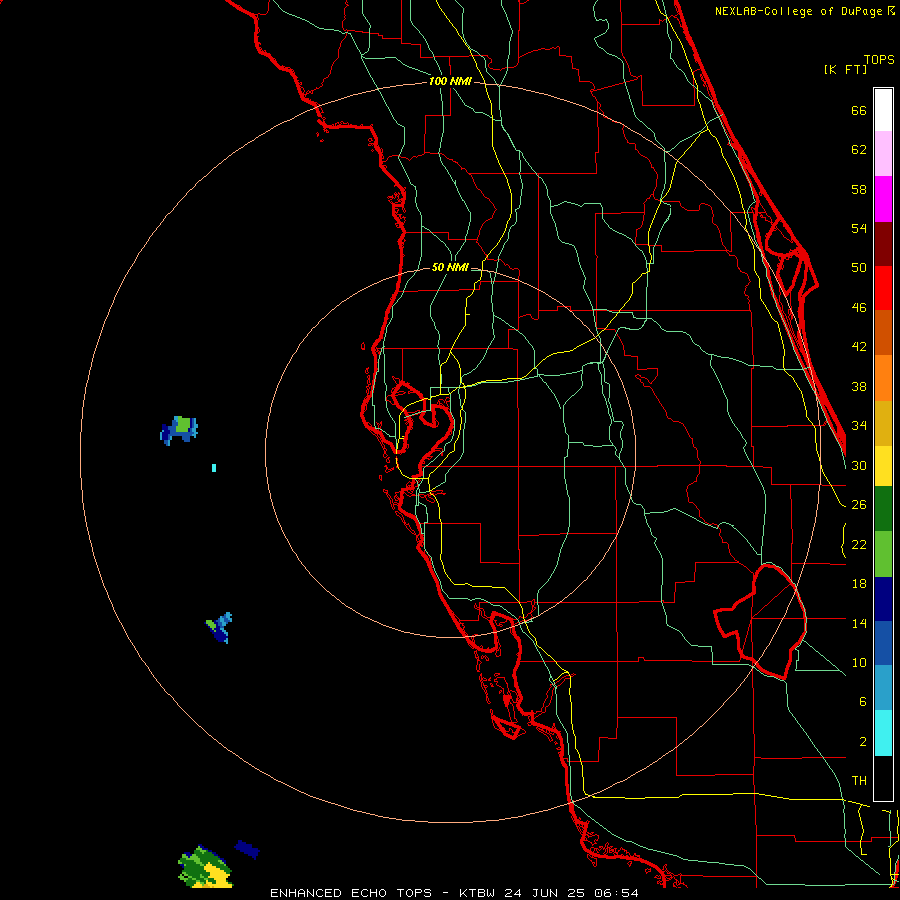Click the 50 NMI range ring label
Viewport: 900px width, 900px height.
(x=450, y=267)
